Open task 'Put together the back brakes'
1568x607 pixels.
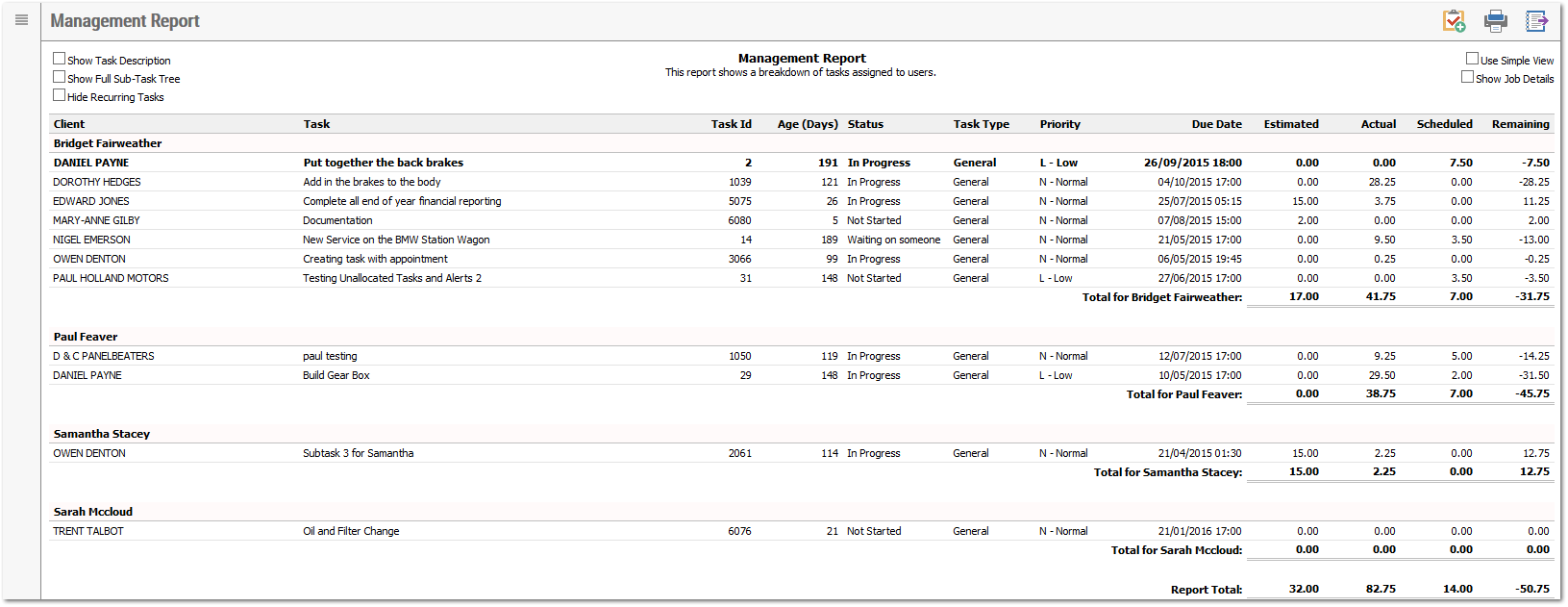coord(384,163)
